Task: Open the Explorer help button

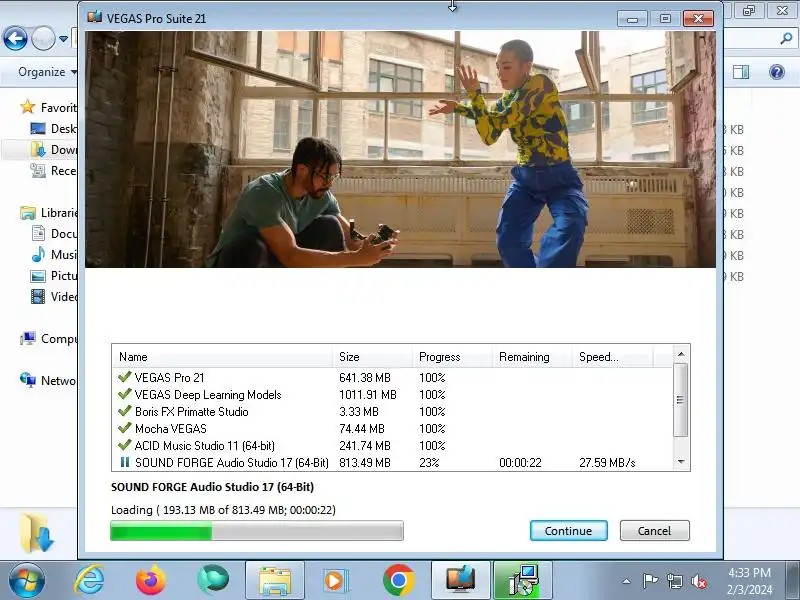Action: (x=777, y=72)
